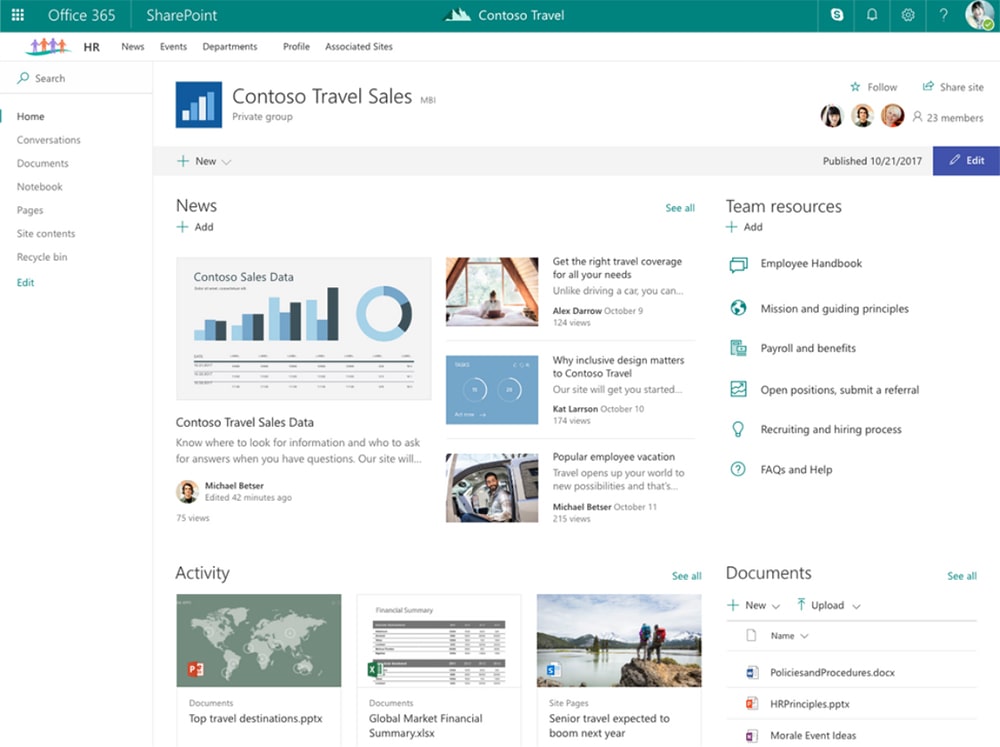Viewport: 1000px width, 747px height.
Task: Click the Word icon for PoliciesandProcedures.docx
Action: [x=752, y=672]
